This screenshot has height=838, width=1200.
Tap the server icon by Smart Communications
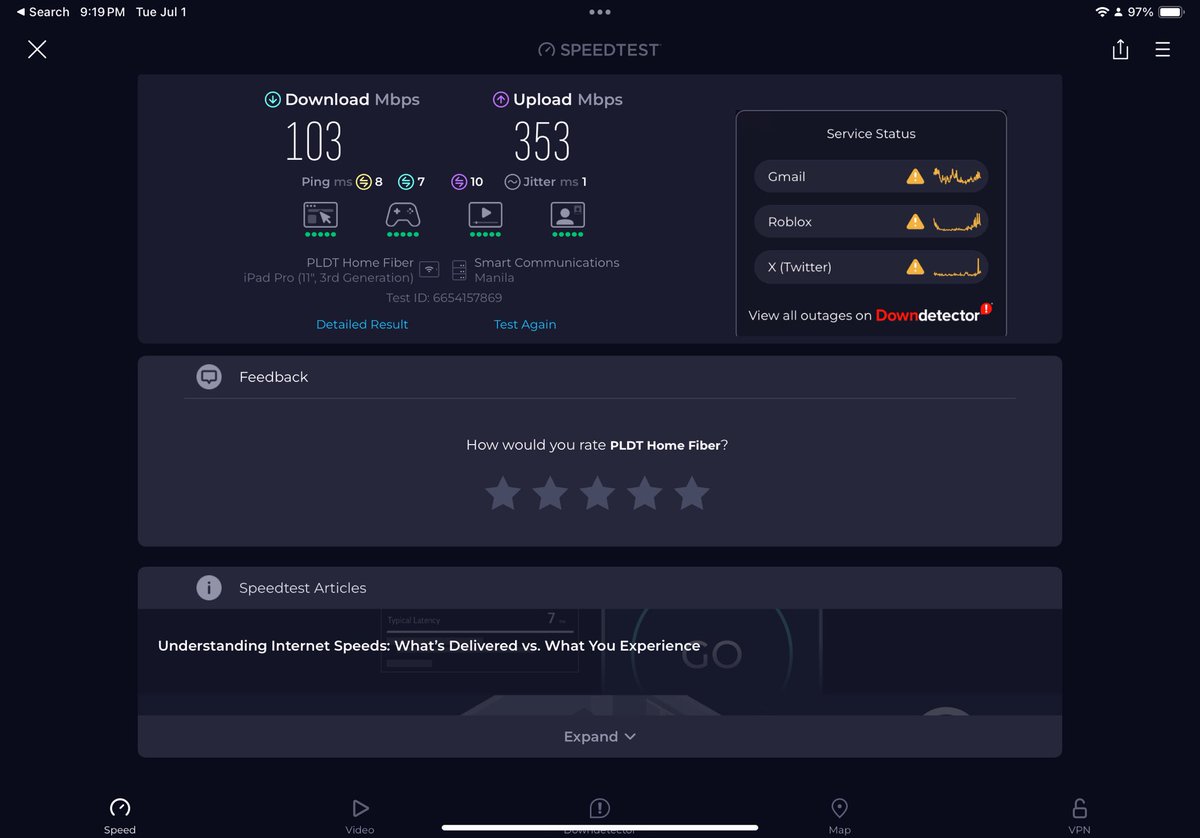point(459,270)
